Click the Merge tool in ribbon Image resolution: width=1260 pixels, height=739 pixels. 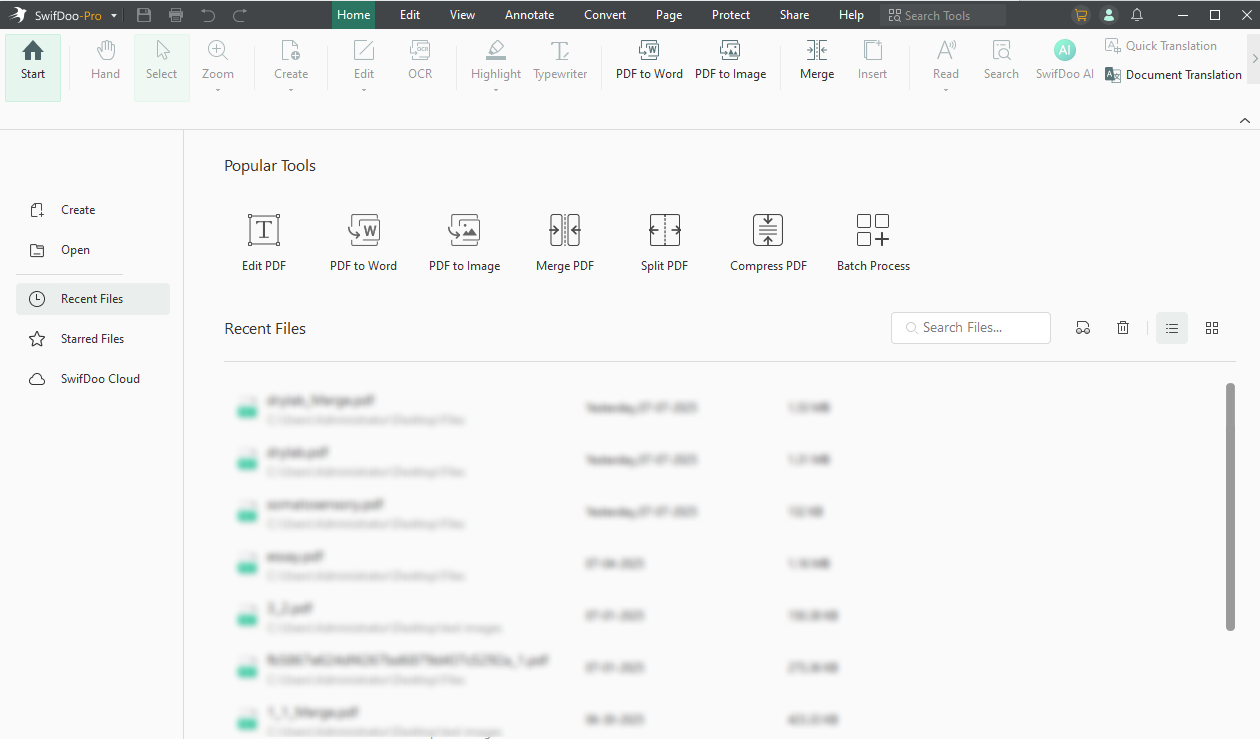(x=817, y=60)
